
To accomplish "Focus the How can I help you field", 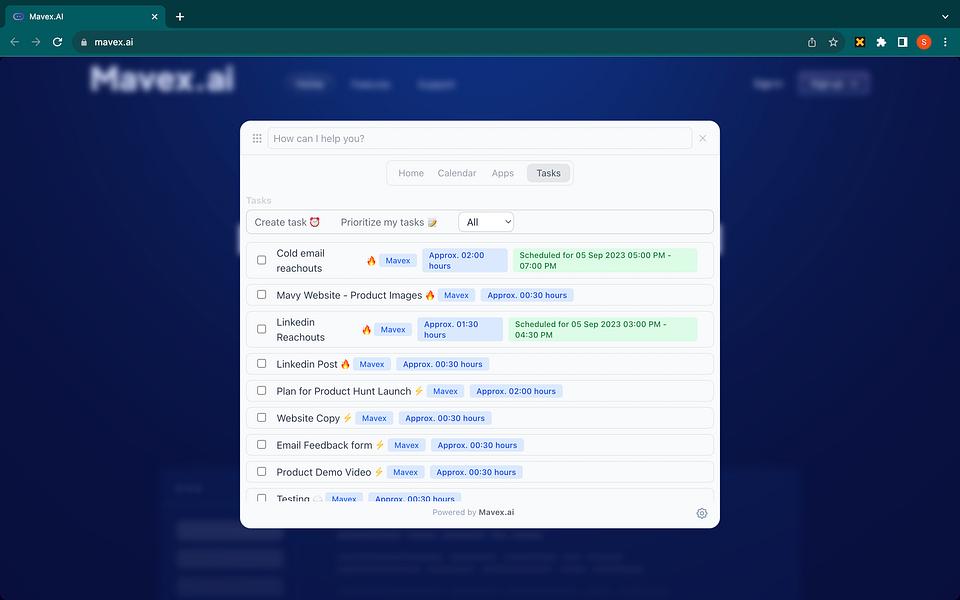I will [480, 138].
